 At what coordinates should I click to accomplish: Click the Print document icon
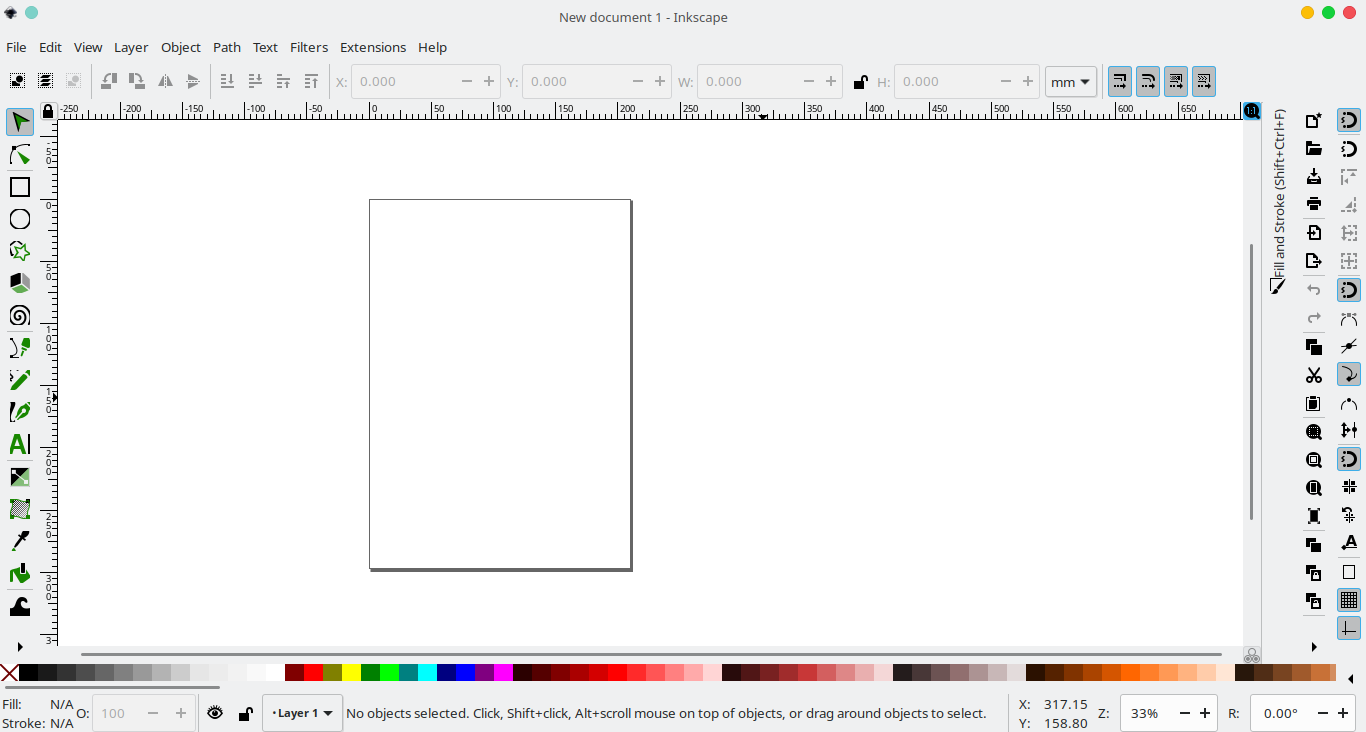coord(1314,204)
